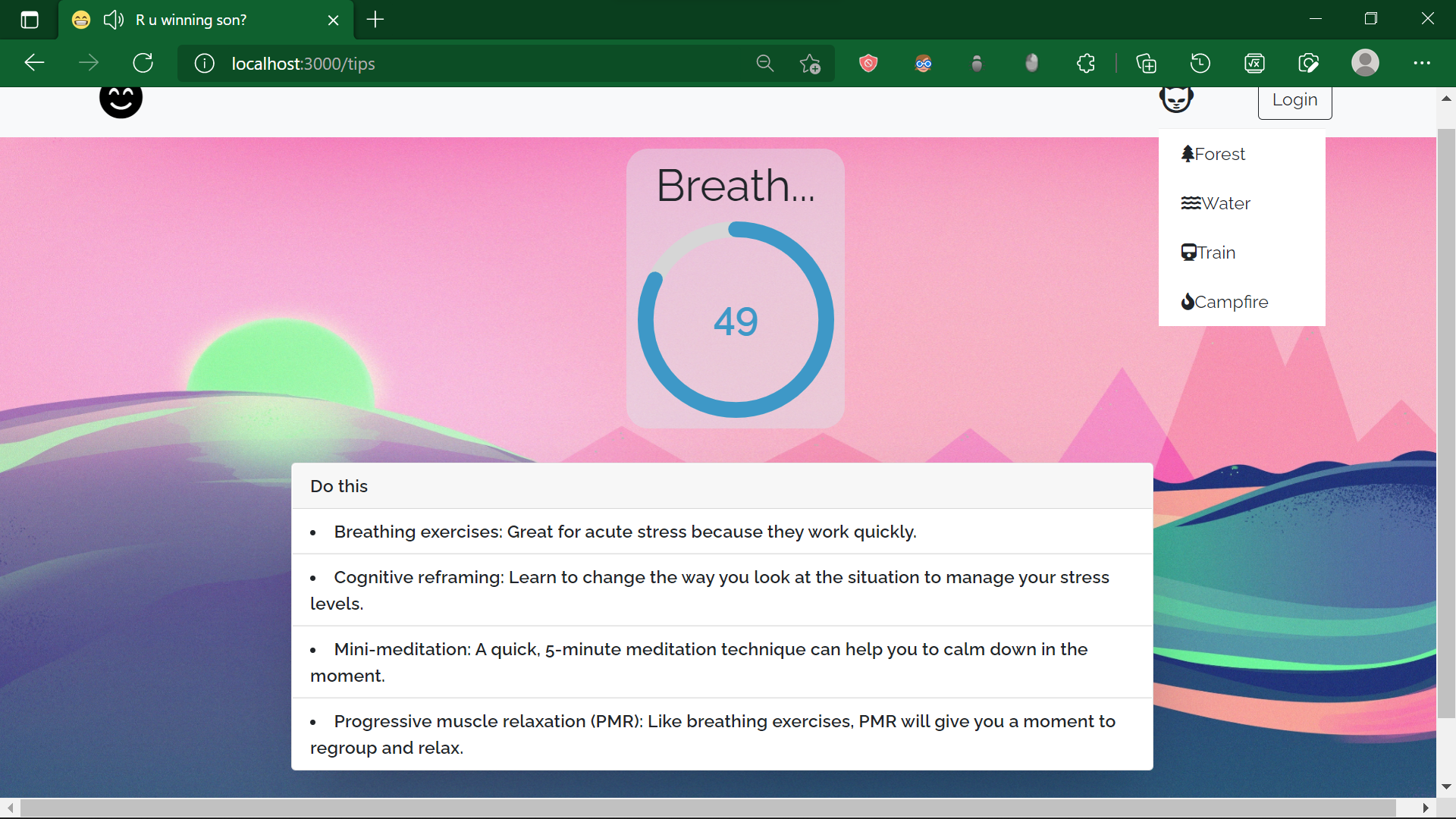Choose Water ambient sound option

(1216, 203)
